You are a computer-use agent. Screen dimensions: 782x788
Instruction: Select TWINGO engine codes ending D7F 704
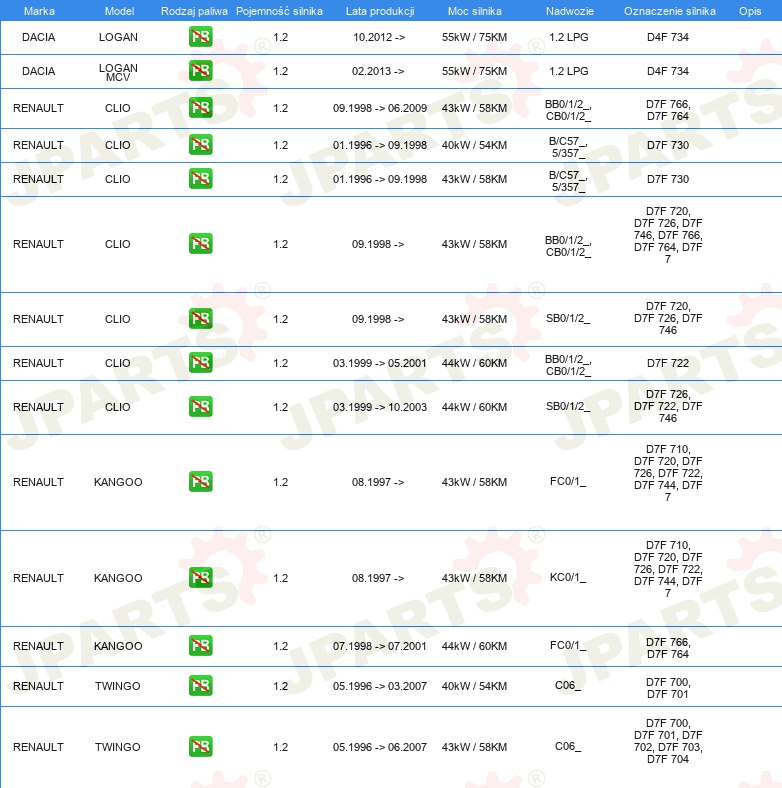668,741
